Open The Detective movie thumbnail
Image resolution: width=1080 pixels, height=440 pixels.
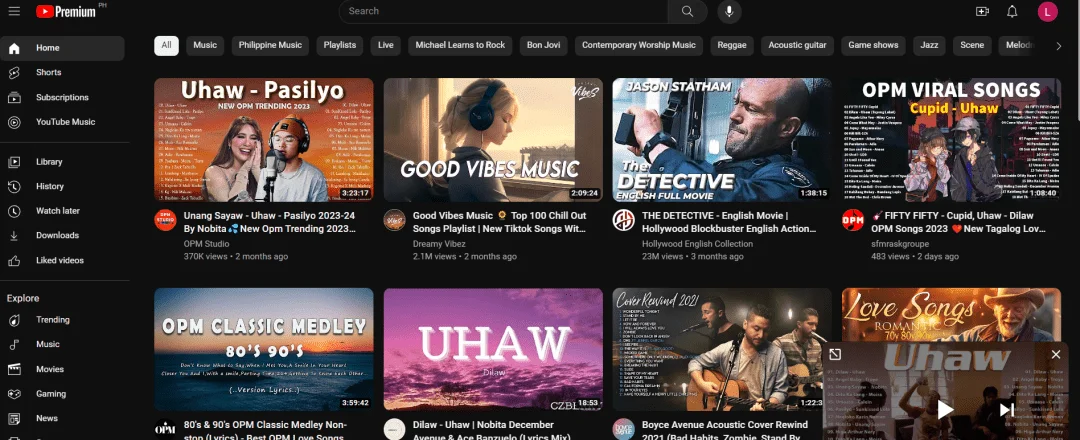coord(722,140)
